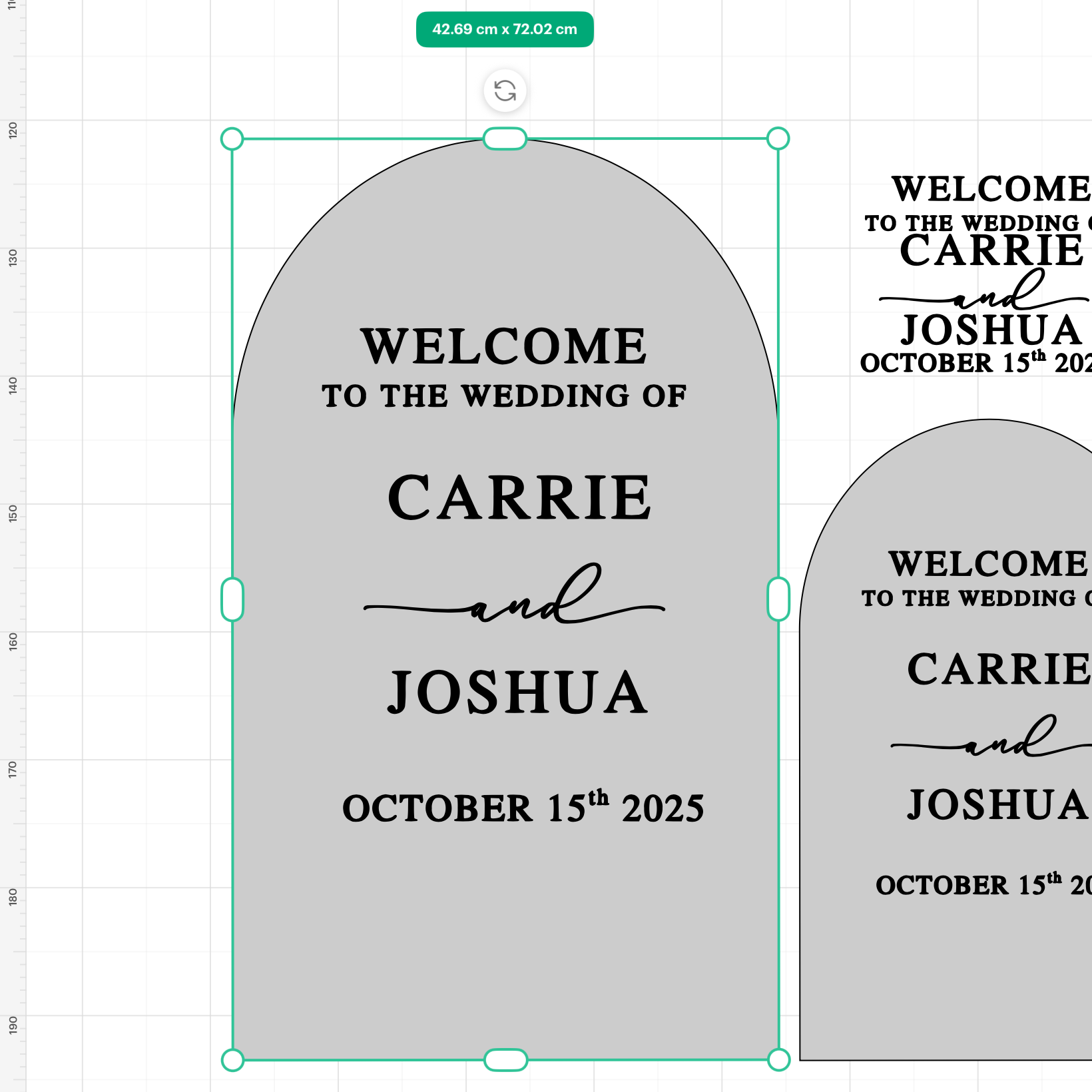Select the standalone WELCOME text at top right
The height and width of the screenshot is (1092, 1092).
[x=990, y=189]
